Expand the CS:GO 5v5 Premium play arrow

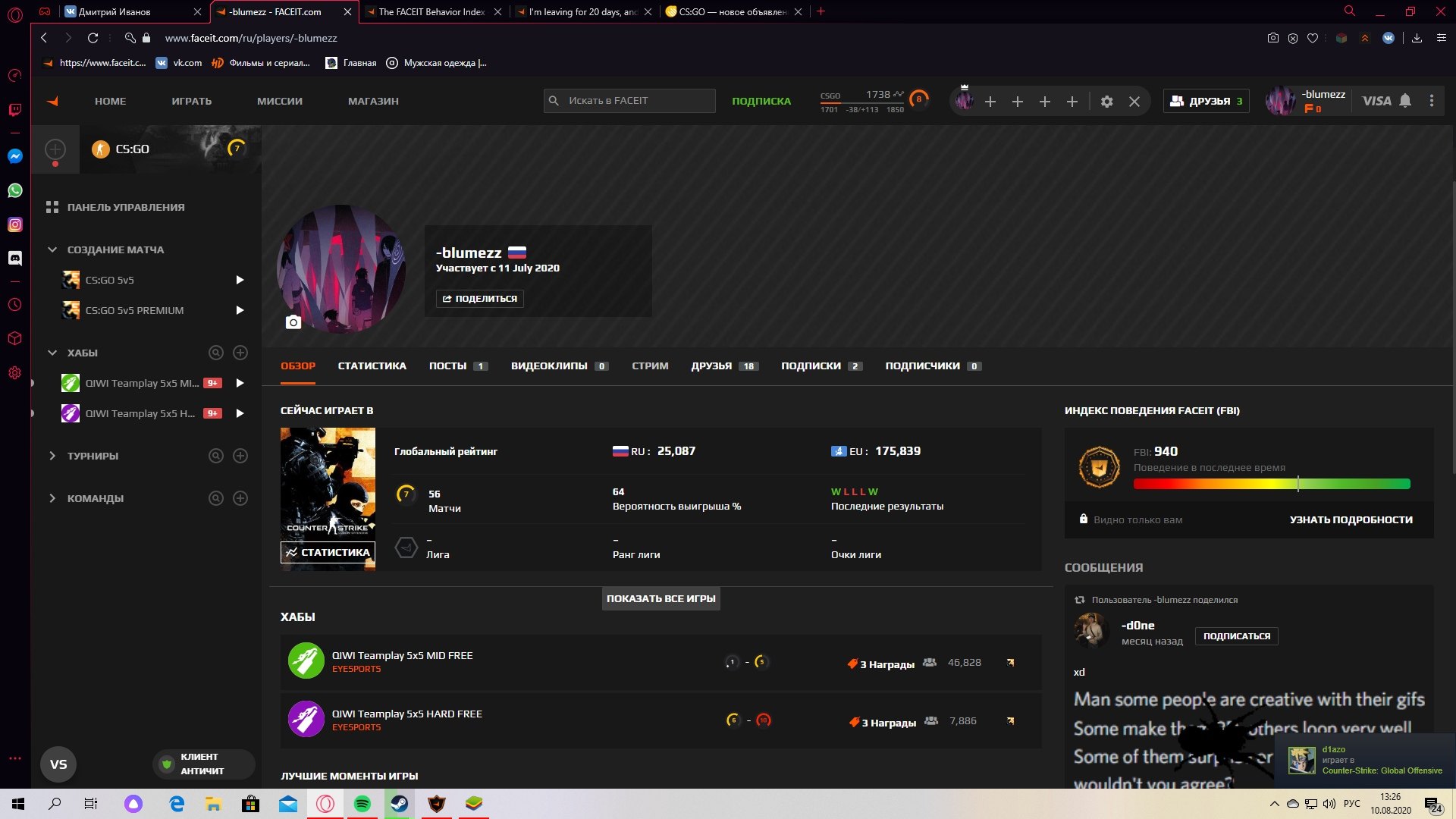(240, 310)
